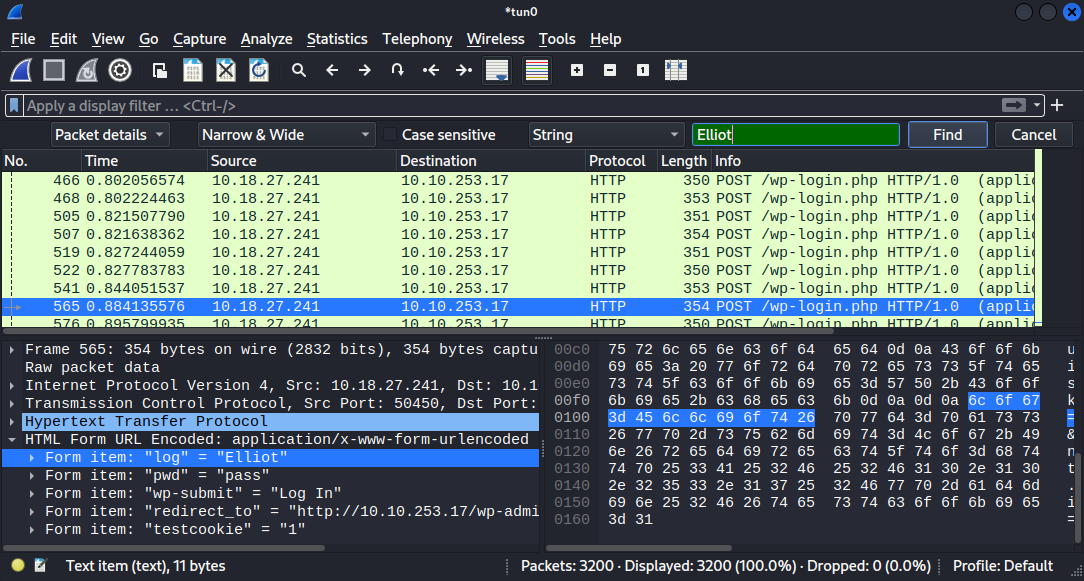The height and width of the screenshot is (581, 1084).
Task: Enable the Case sensitive checkbox
Action: pyautogui.click(x=391, y=135)
